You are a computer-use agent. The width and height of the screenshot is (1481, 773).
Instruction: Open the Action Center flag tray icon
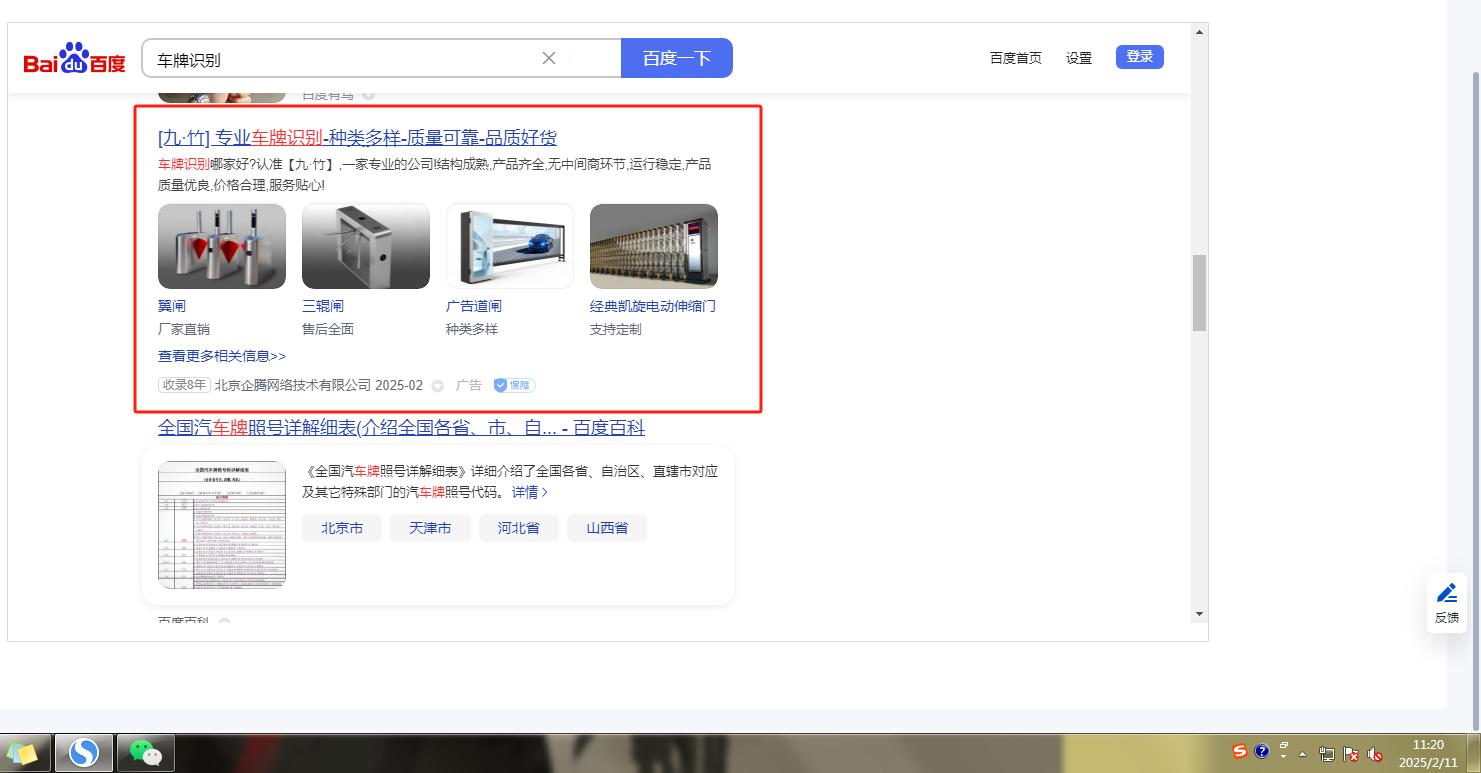pyautogui.click(x=1351, y=754)
